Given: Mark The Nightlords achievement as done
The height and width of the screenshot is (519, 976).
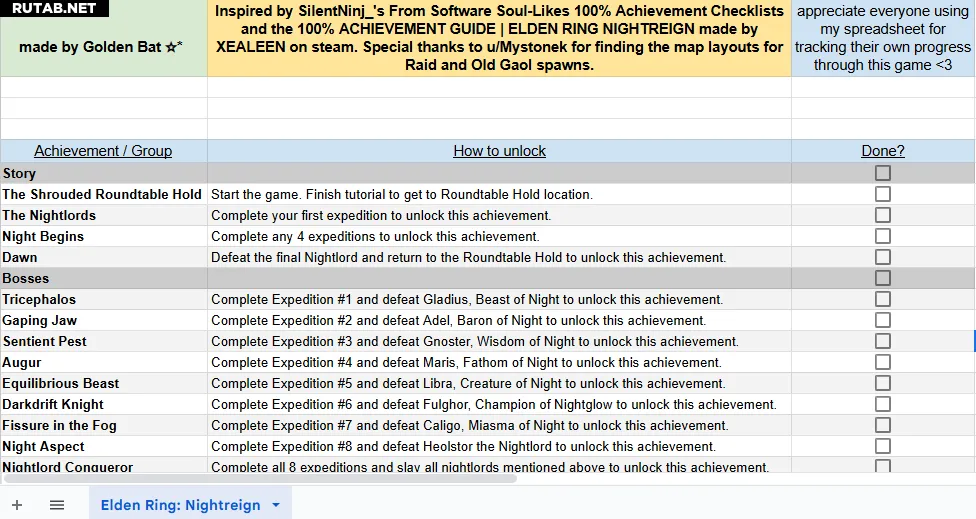Looking at the screenshot, I should tap(883, 215).
